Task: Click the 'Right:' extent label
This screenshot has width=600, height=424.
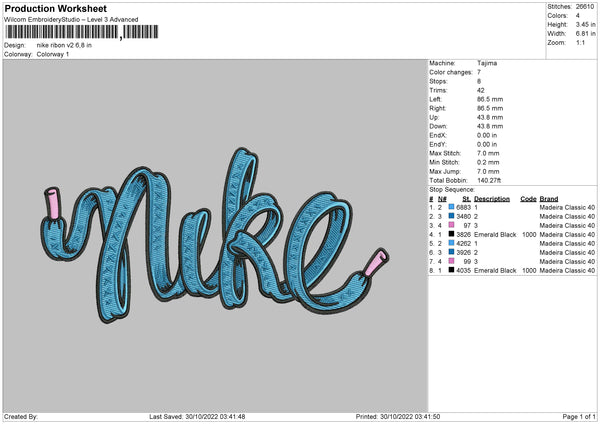Action: point(437,108)
